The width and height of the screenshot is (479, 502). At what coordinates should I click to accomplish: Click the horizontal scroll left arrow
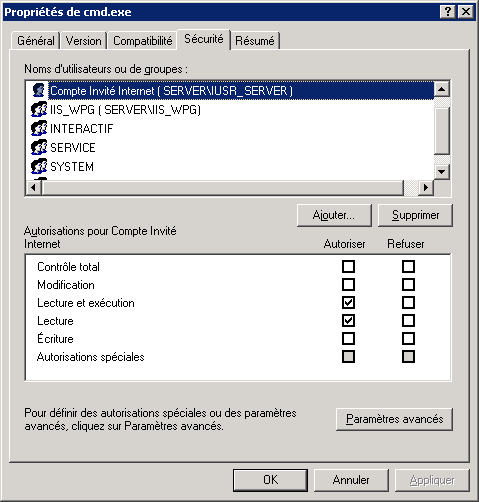[33, 188]
